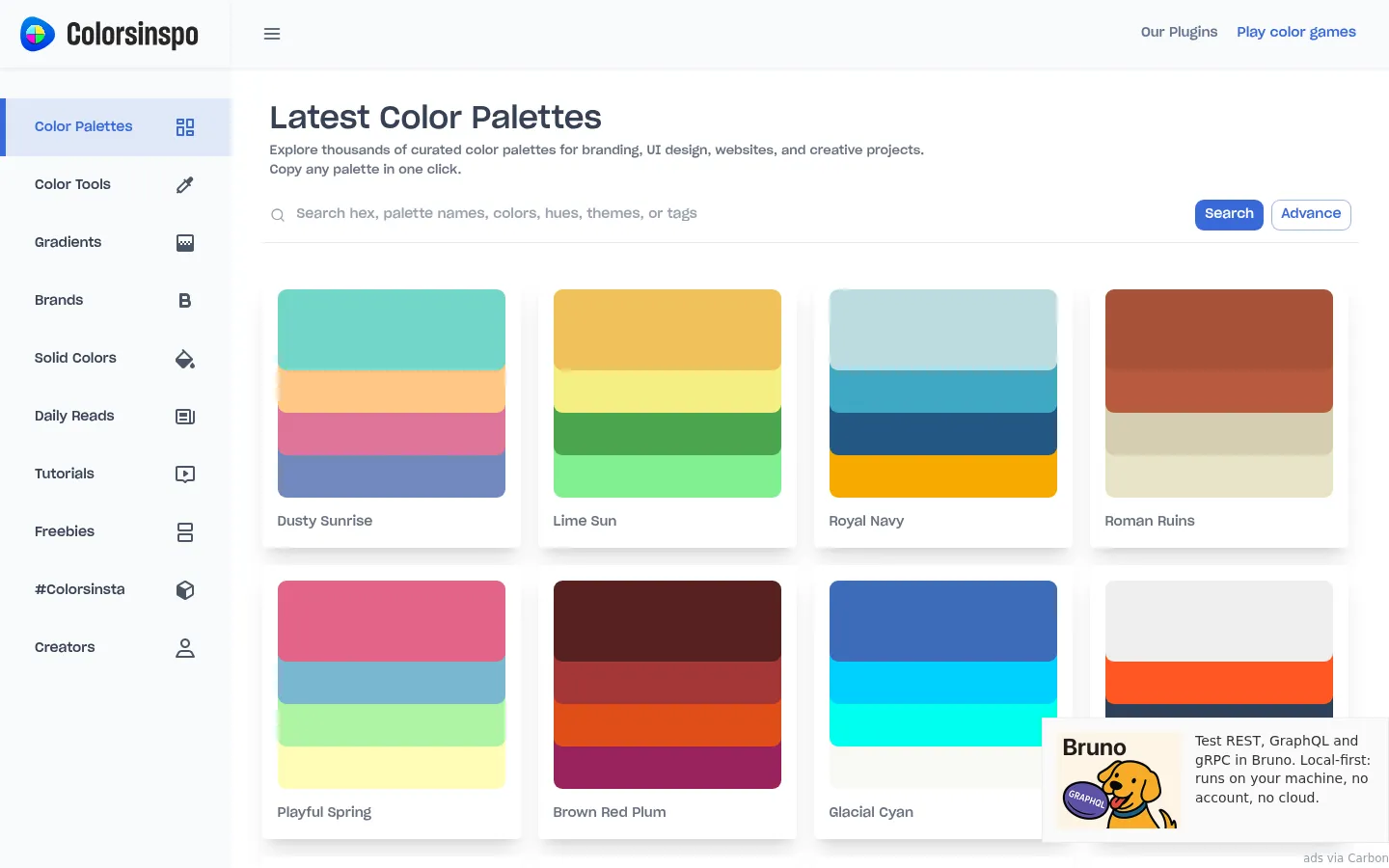
Task: Click the Freebies stacked boxes icon
Action: point(185,532)
